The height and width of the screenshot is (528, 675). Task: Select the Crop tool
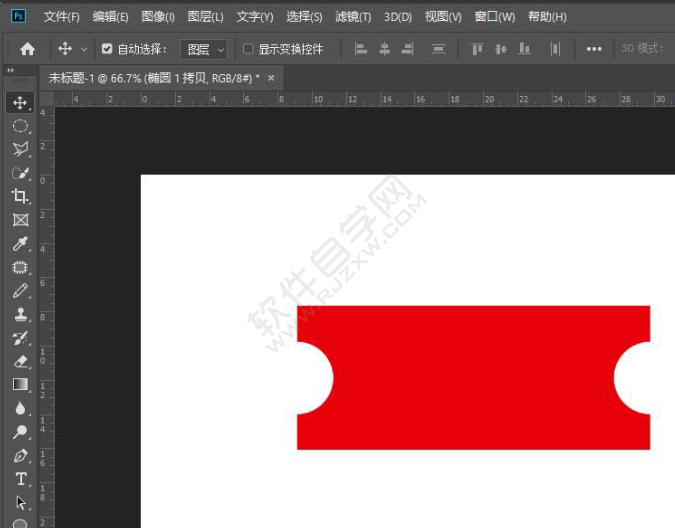20,196
